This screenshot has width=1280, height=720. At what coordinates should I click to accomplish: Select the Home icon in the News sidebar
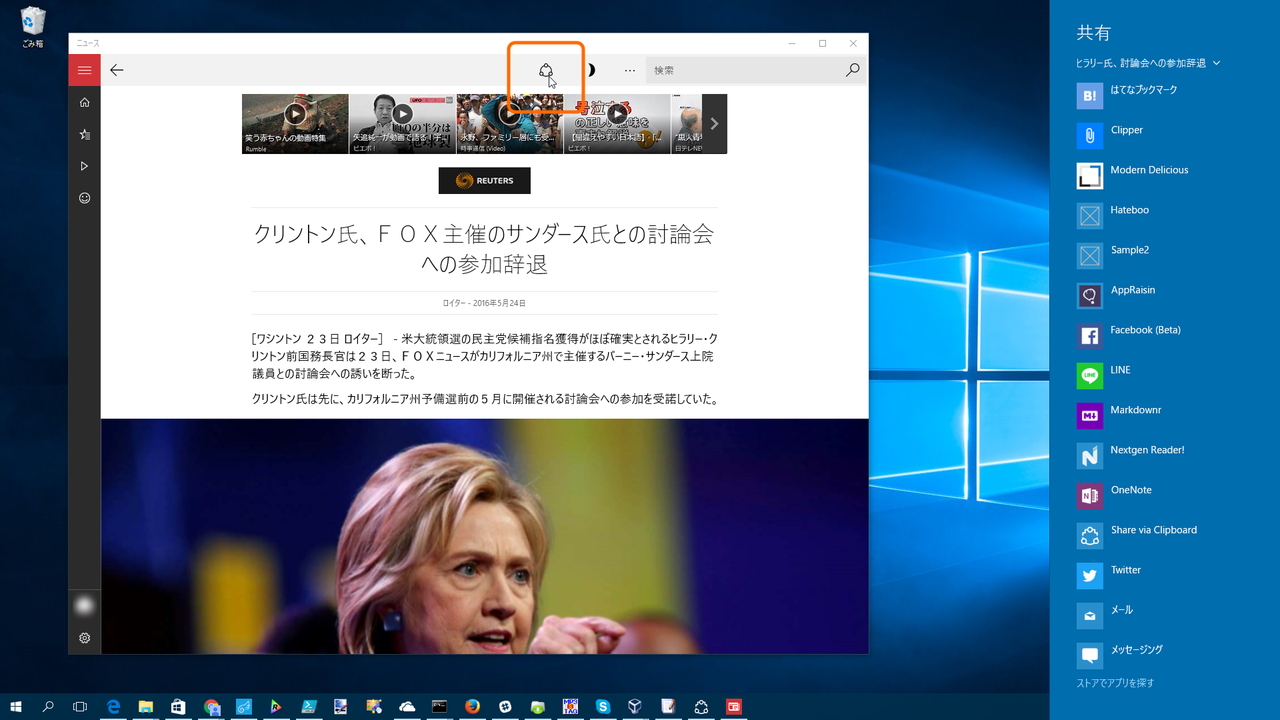[x=84, y=102]
